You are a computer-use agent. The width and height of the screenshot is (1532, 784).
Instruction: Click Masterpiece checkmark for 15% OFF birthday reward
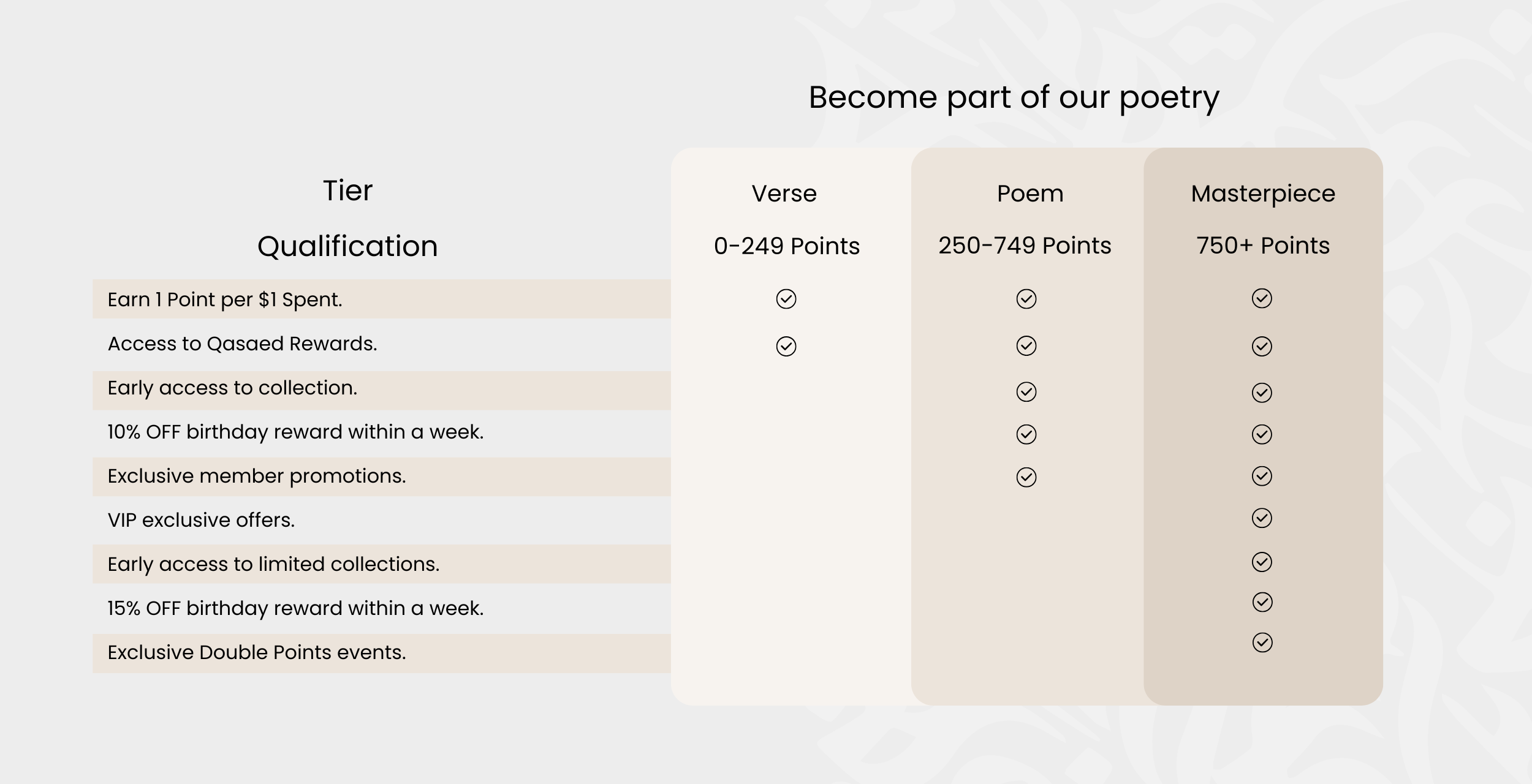(1262, 602)
